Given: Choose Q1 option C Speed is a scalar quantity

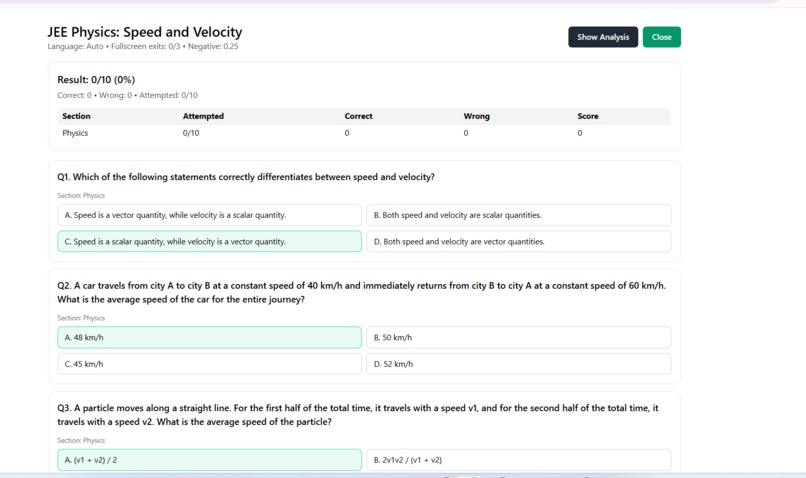Looking at the screenshot, I should pos(209,242).
